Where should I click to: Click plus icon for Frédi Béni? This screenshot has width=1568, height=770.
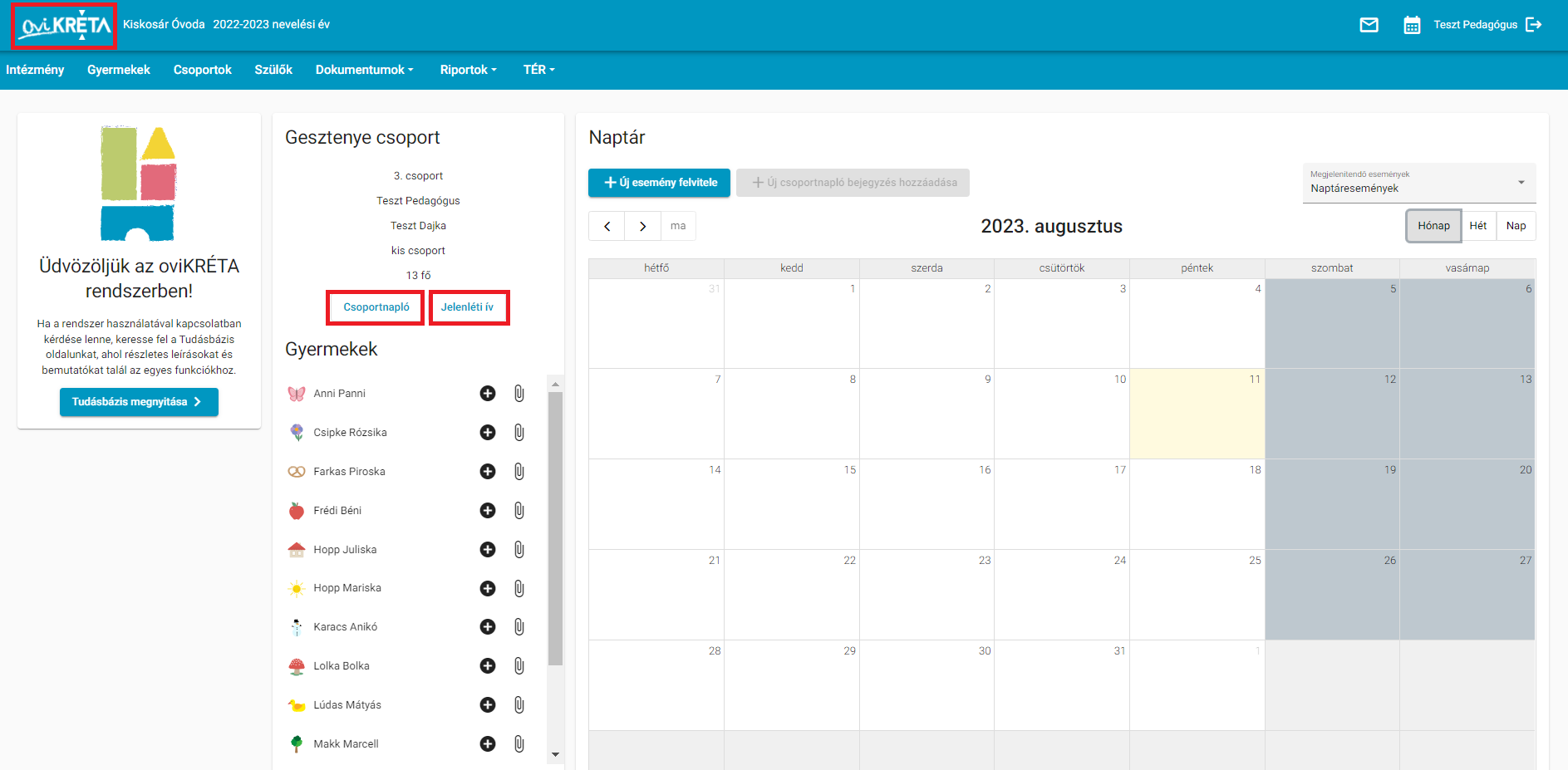[488, 511]
